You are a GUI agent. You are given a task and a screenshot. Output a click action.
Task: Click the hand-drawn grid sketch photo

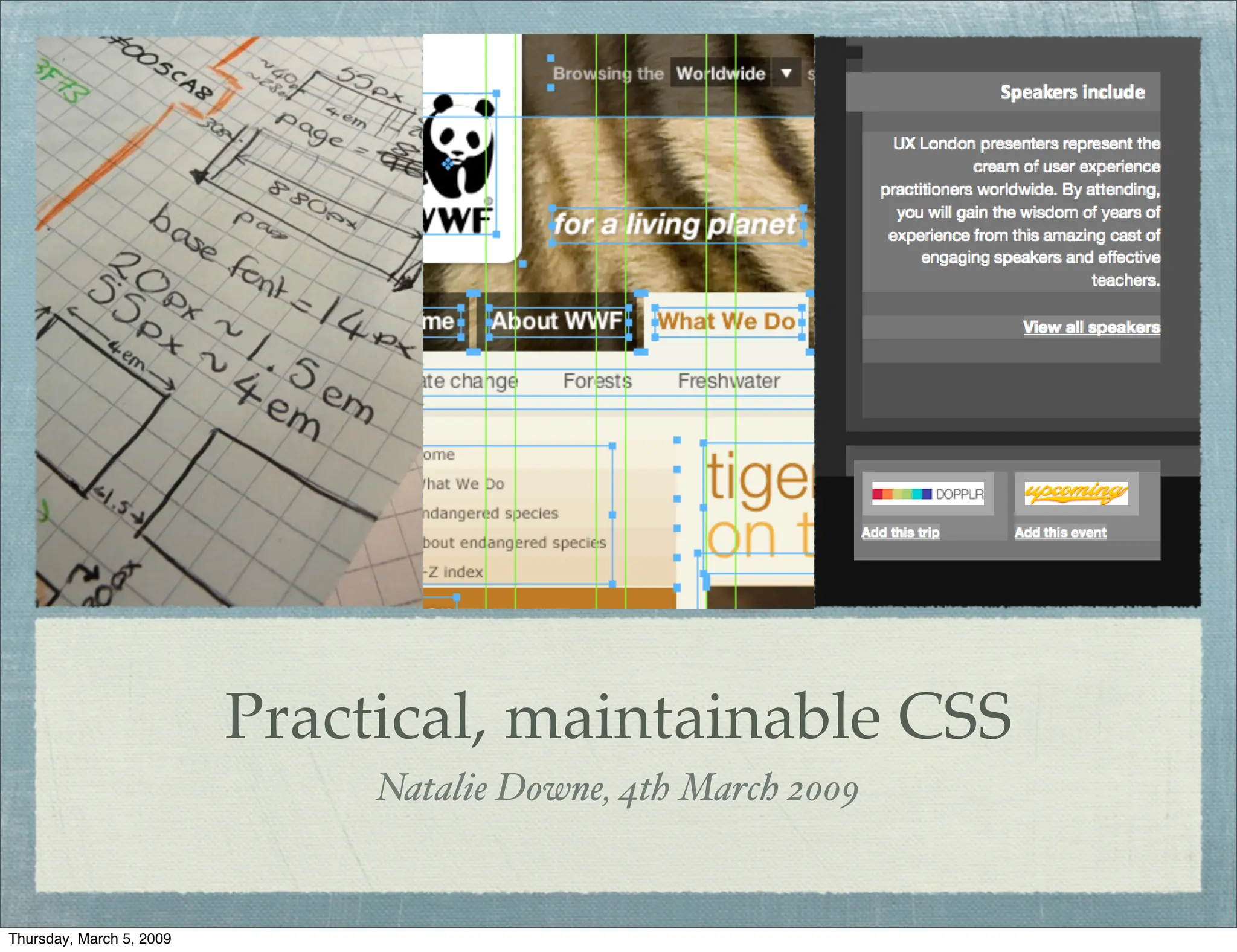point(230,320)
